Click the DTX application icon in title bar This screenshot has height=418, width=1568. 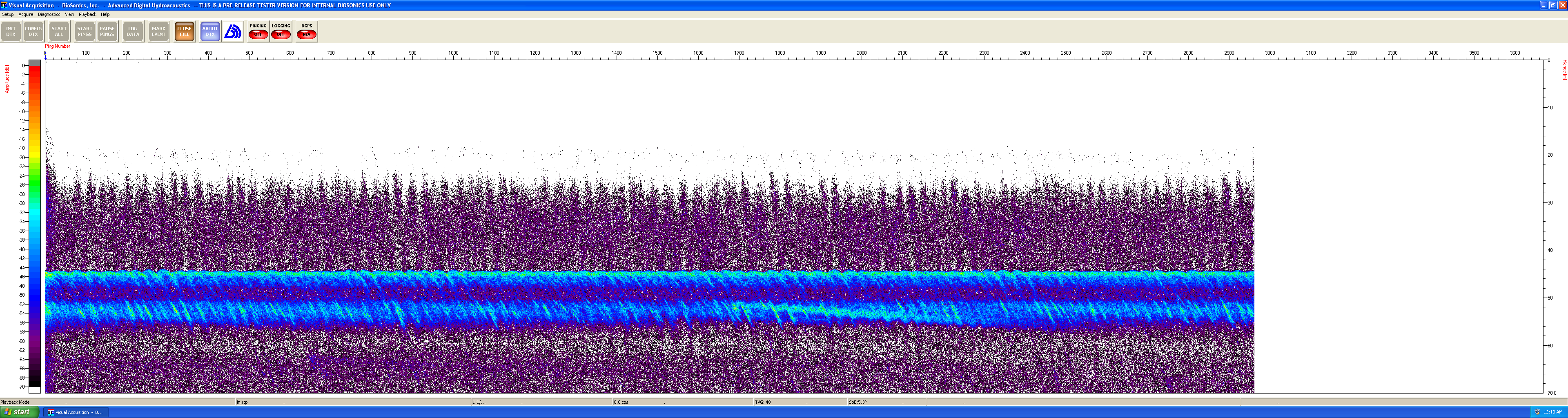[x=4, y=5]
